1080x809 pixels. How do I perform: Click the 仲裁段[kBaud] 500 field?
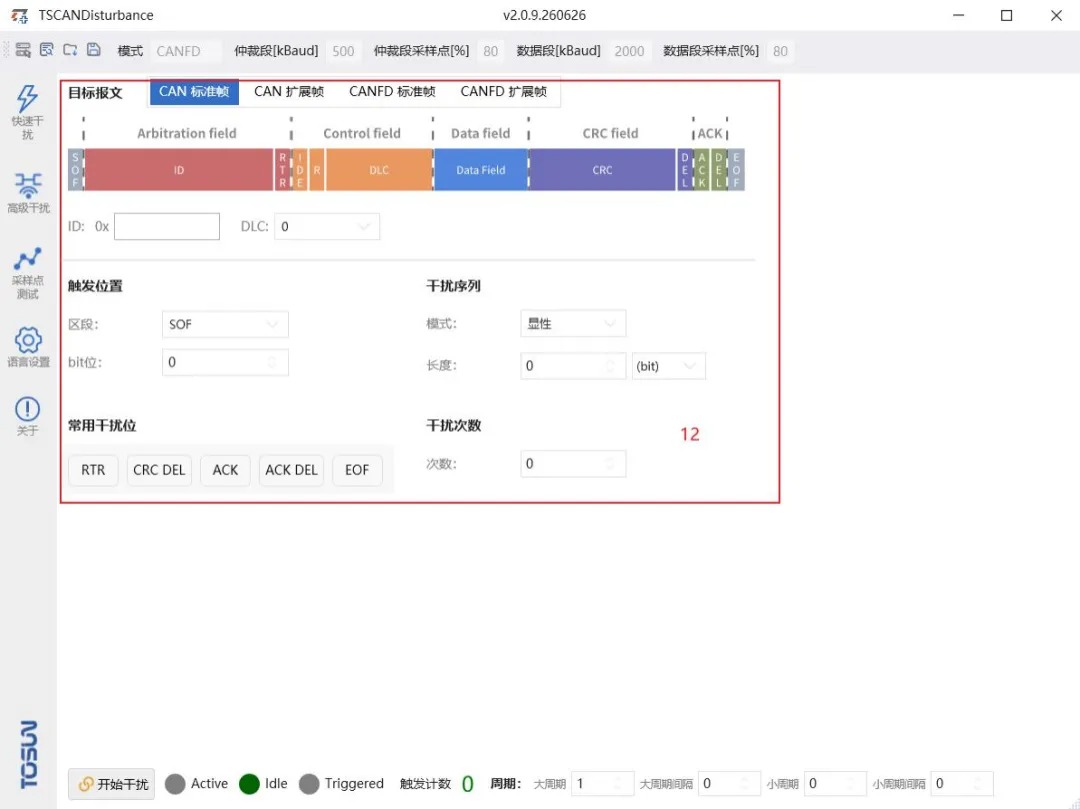pyautogui.click(x=343, y=51)
